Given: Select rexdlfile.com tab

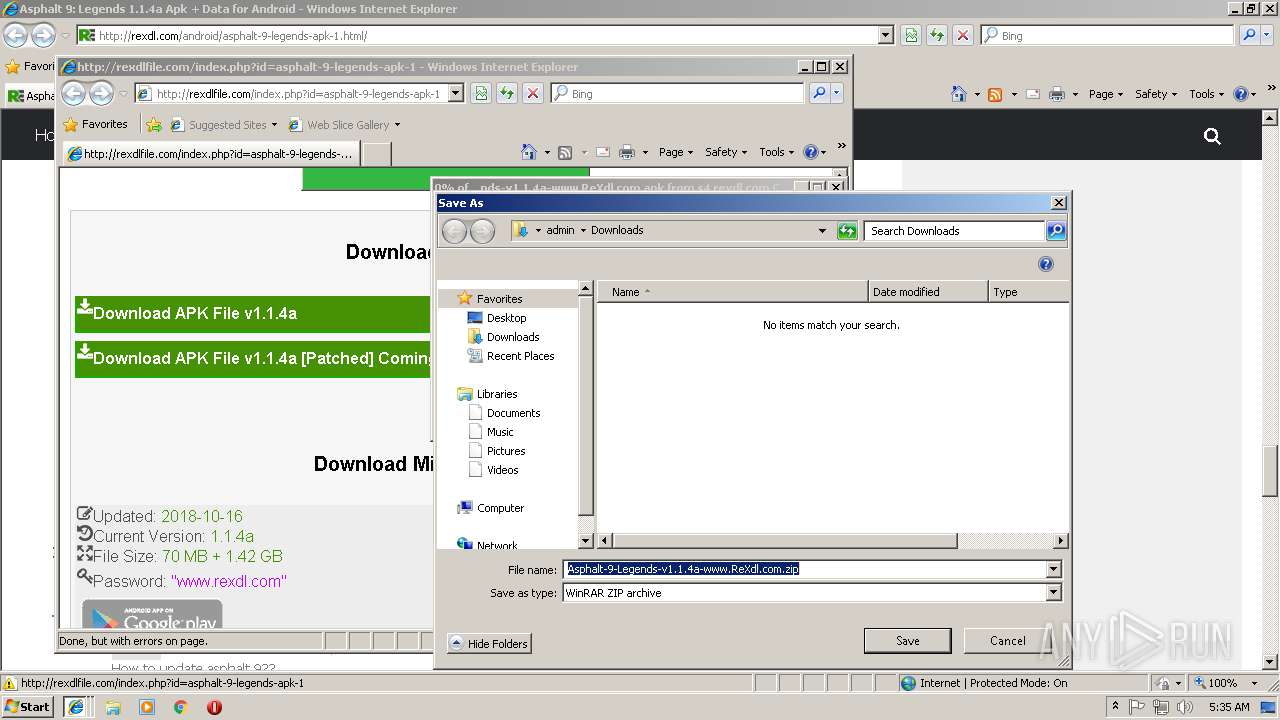Looking at the screenshot, I should (210, 154).
